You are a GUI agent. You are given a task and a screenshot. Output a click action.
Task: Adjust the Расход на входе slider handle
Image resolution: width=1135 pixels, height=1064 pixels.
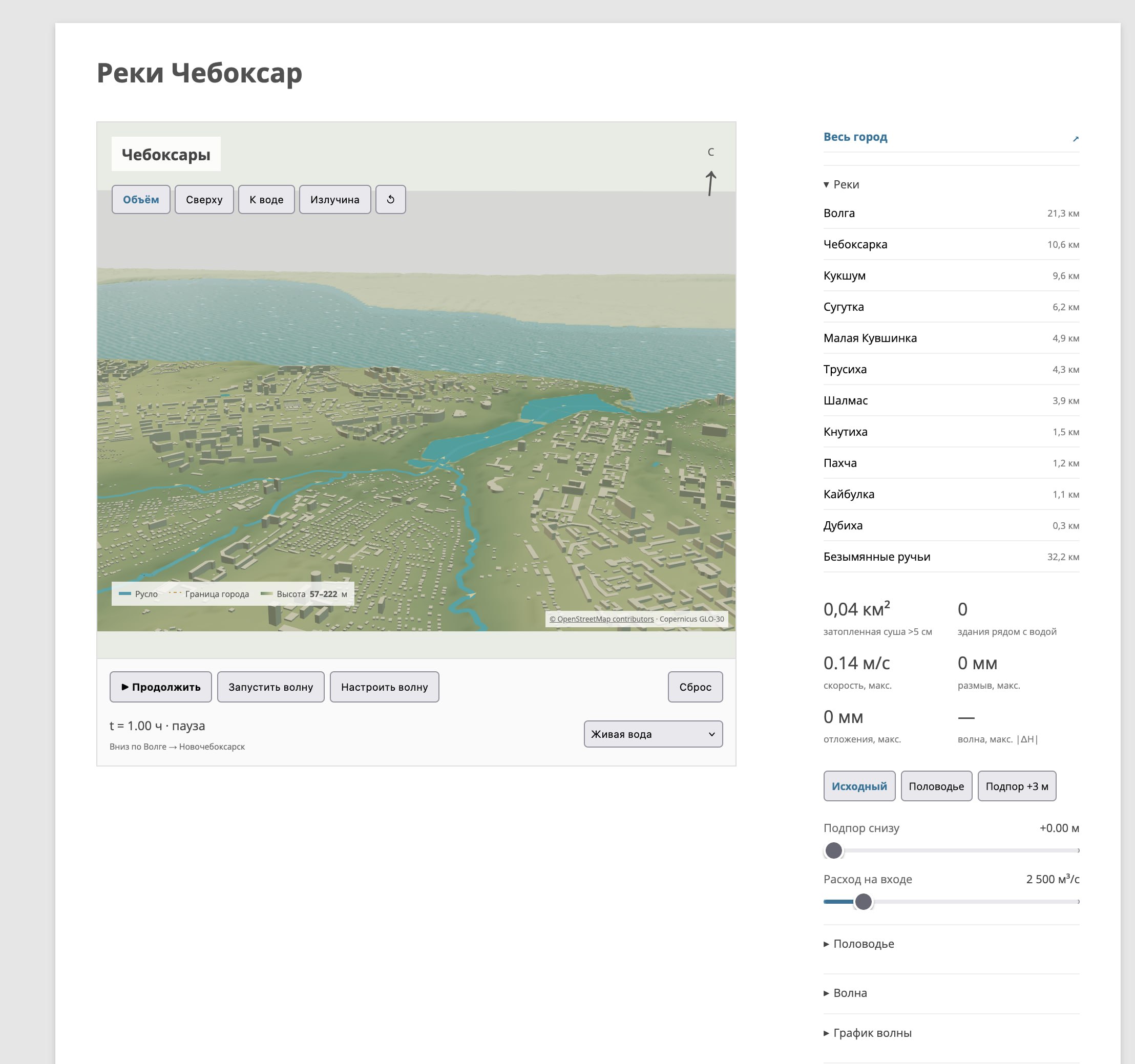pos(863,902)
